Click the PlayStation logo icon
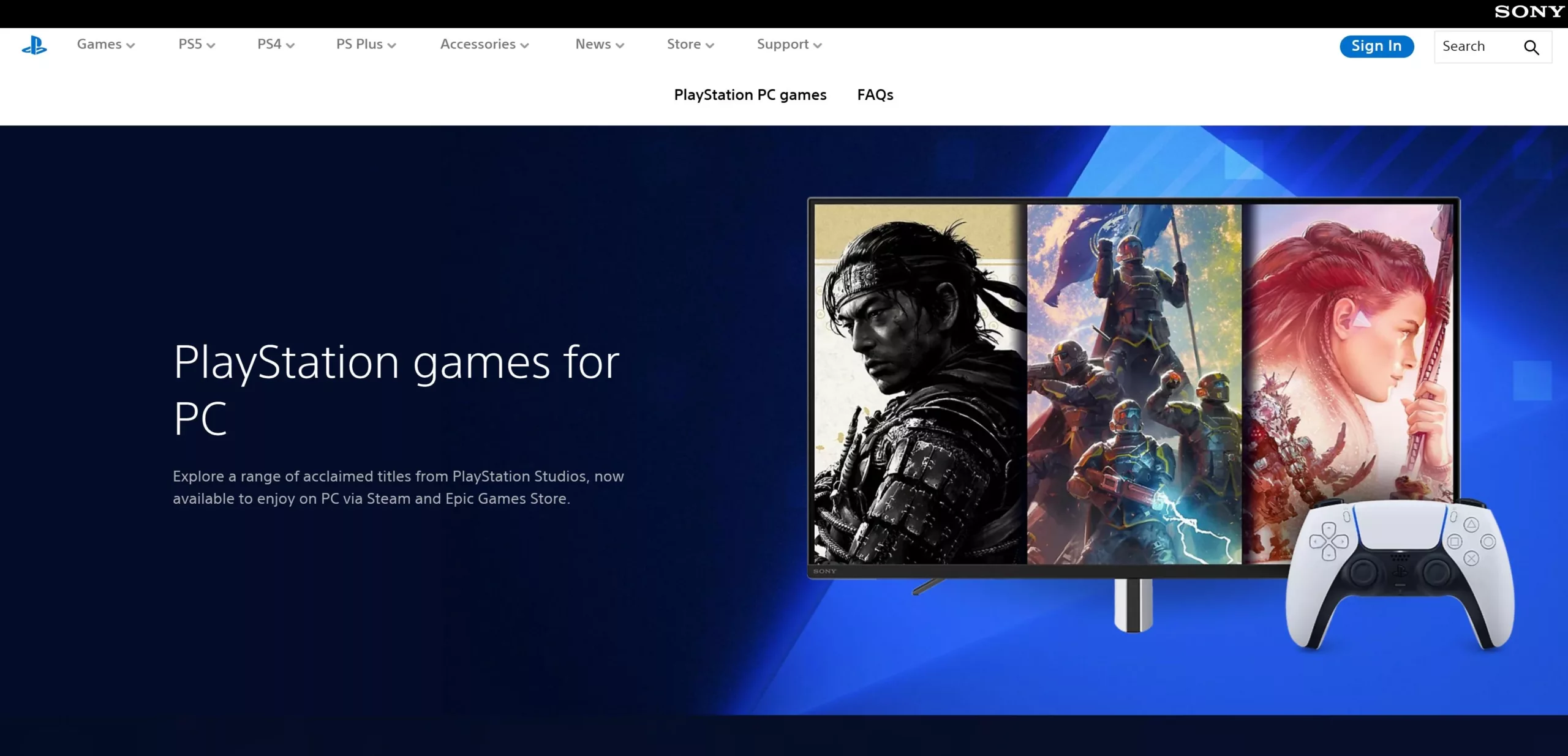 [34, 44]
